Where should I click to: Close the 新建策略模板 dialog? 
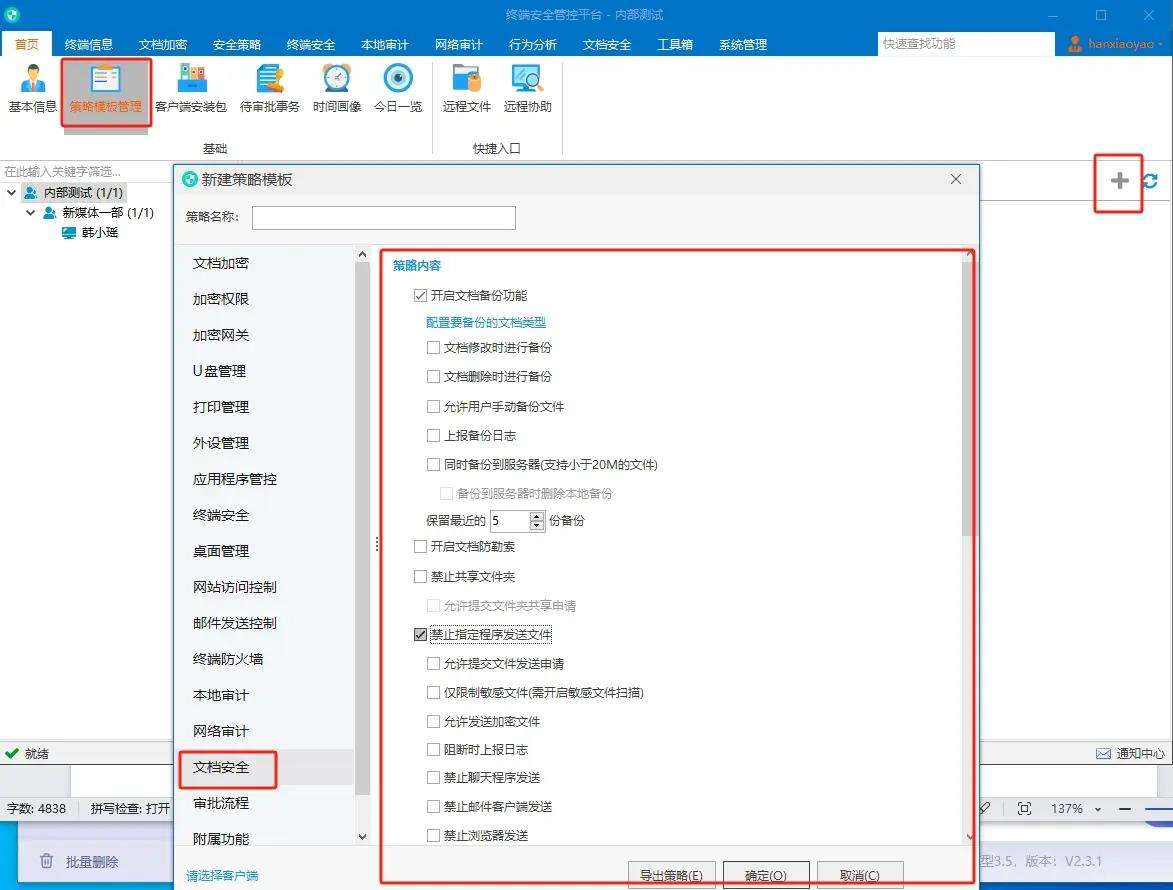955,179
